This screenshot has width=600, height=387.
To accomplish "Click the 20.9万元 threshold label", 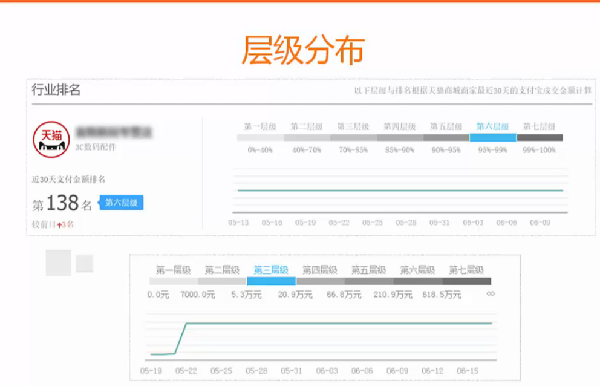I will click(x=295, y=295).
